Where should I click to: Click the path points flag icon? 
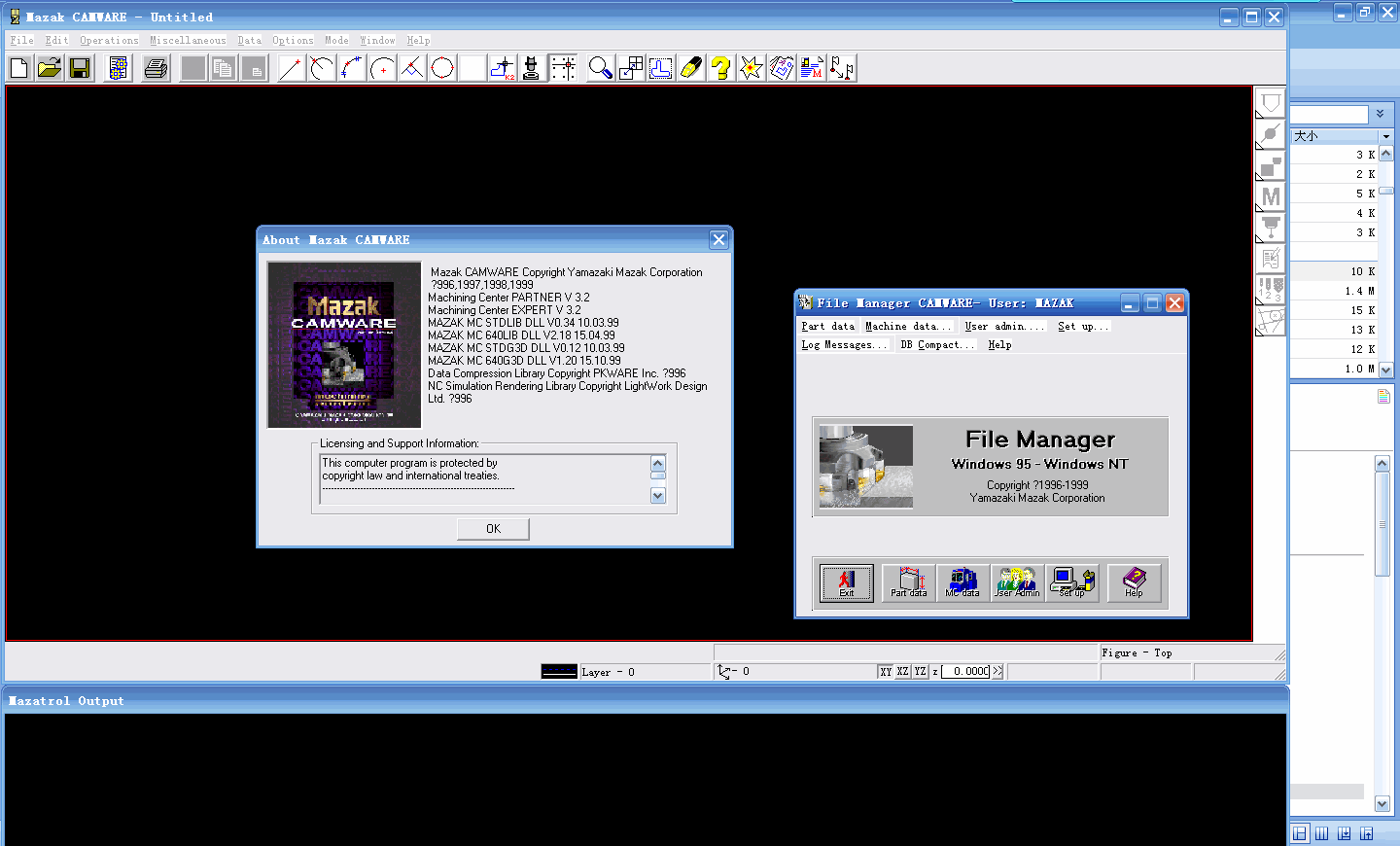tap(842, 68)
